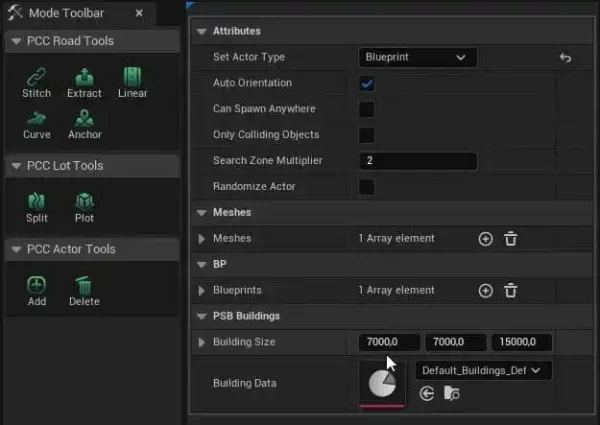Pick the Anchor road tool

point(84,123)
